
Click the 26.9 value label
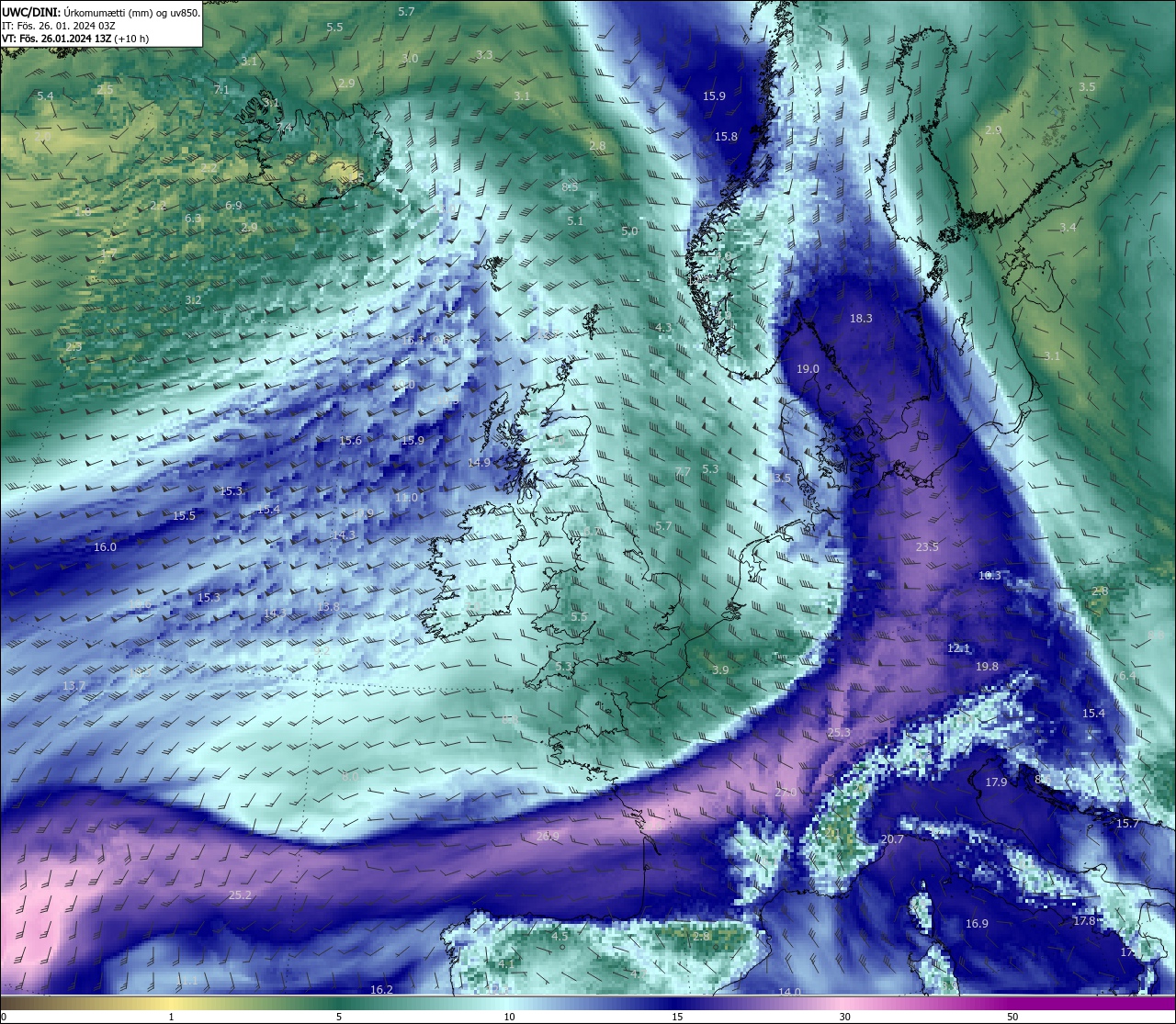tap(548, 836)
